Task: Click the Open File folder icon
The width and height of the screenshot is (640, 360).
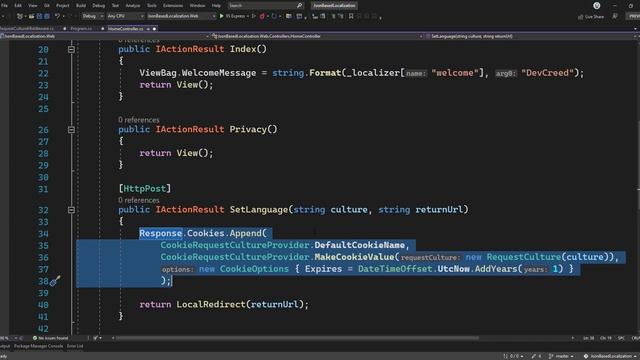Action: pos(31,16)
